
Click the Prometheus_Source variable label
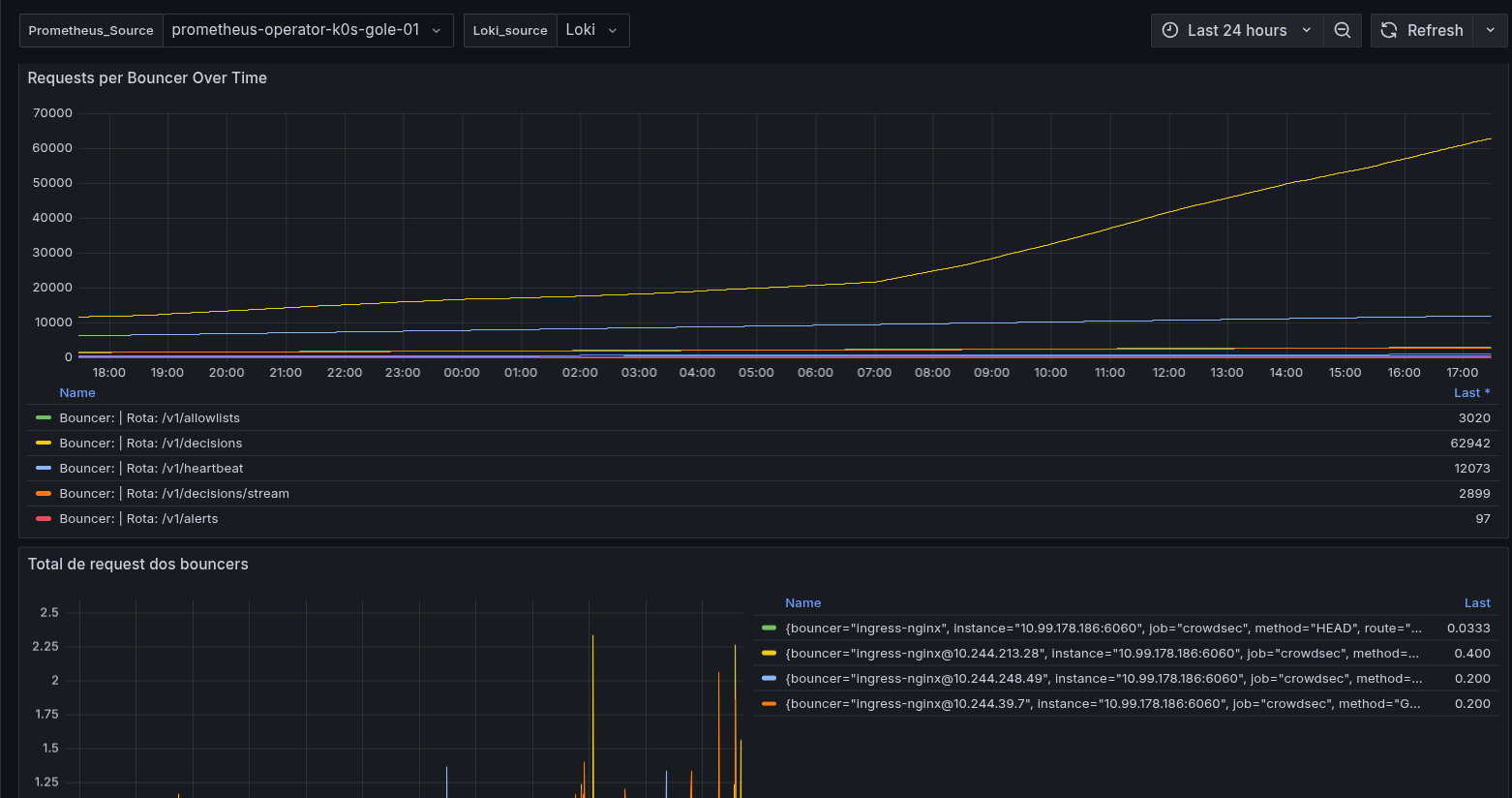(x=91, y=30)
